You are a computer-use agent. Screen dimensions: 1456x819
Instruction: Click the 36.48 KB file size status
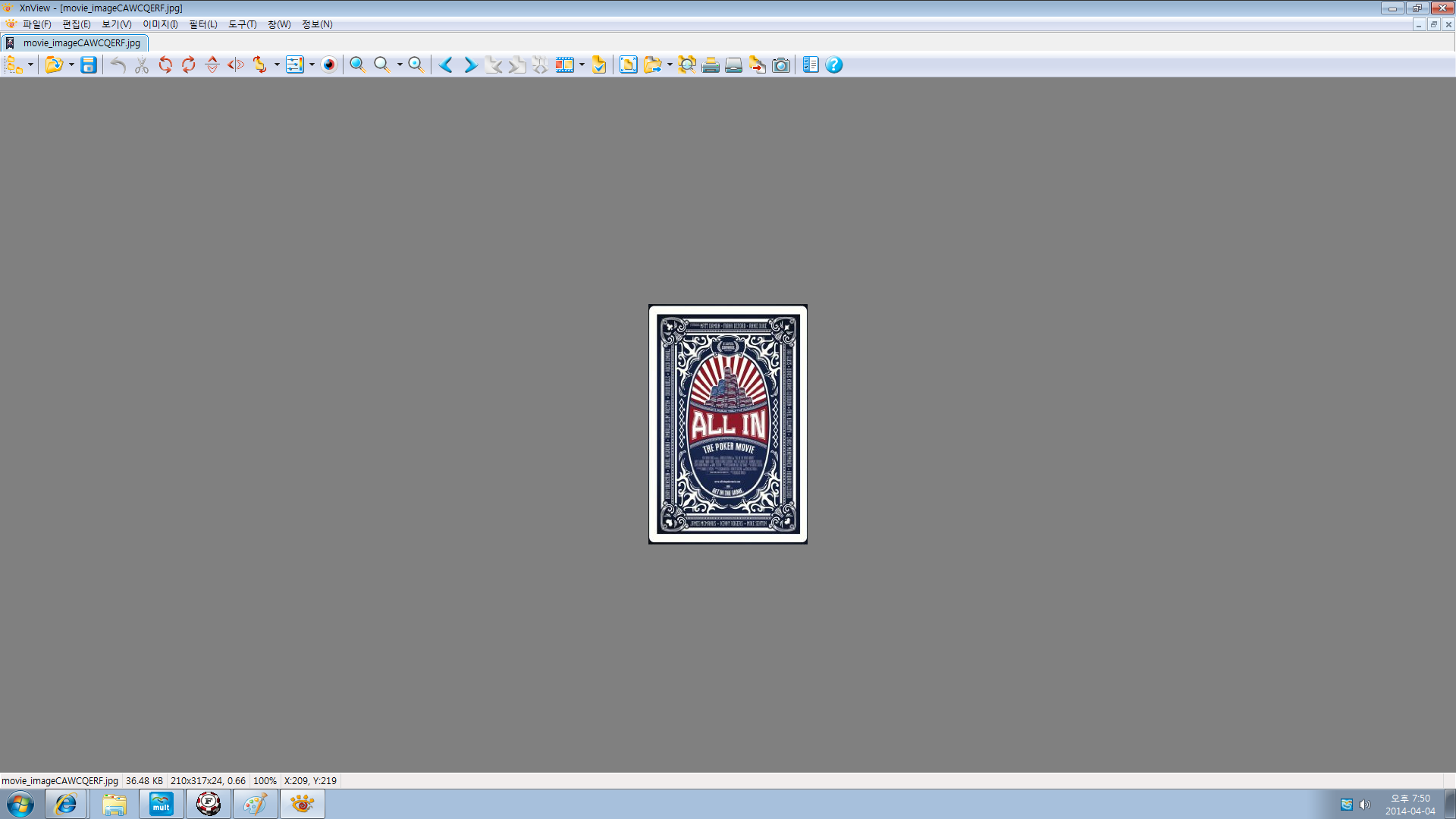144,780
